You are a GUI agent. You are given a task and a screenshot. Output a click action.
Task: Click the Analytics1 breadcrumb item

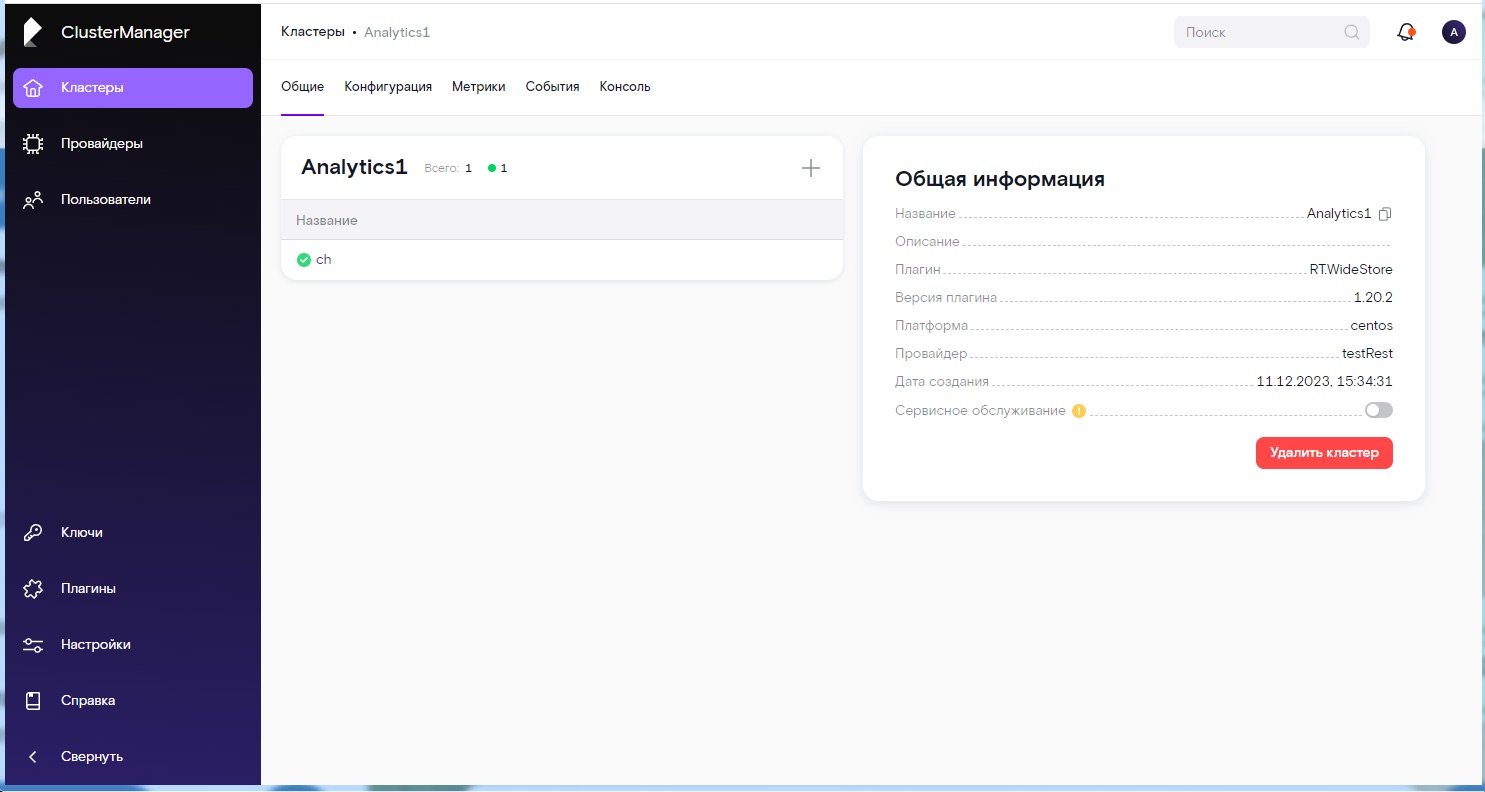(397, 32)
